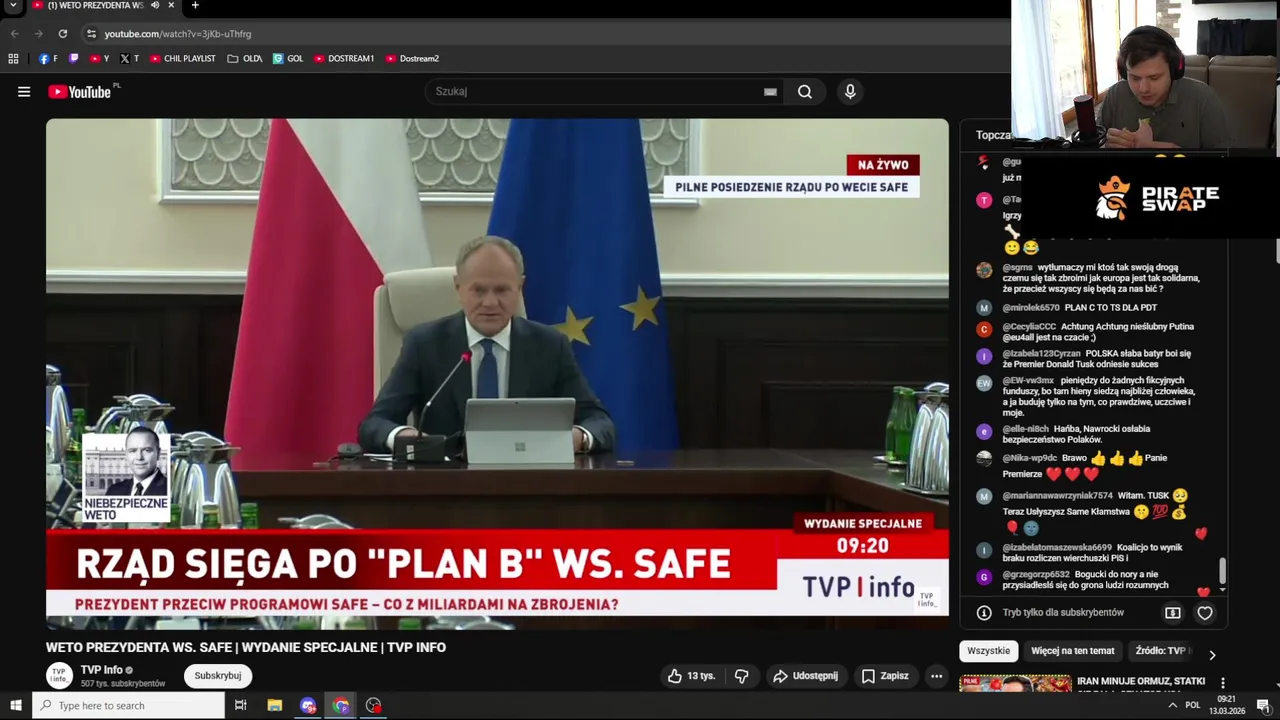The image size is (1280, 720).
Task: Open the X 'T' bookmark
Action: [129, 59]
